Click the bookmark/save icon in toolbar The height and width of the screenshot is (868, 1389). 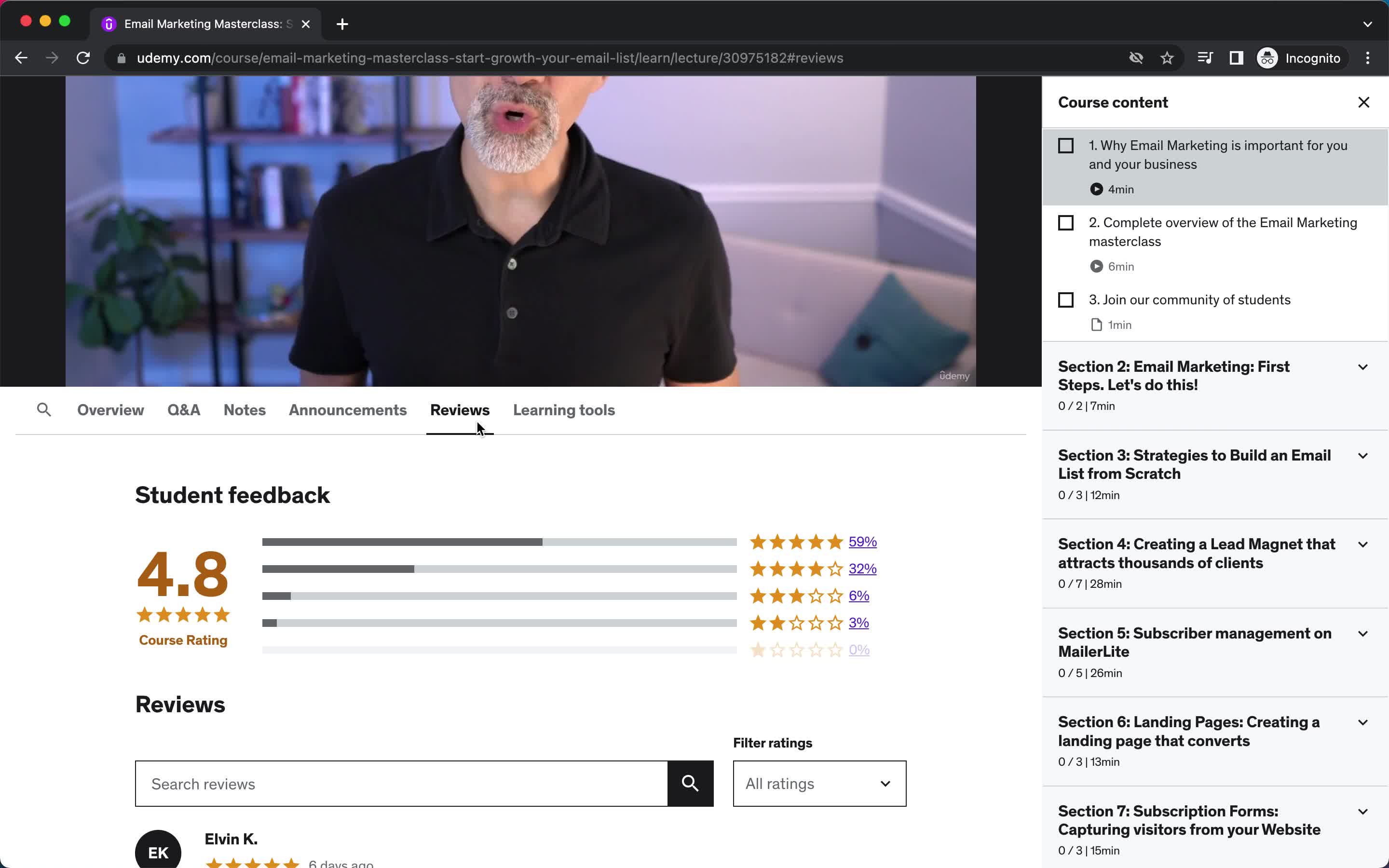pos(1167,58)
